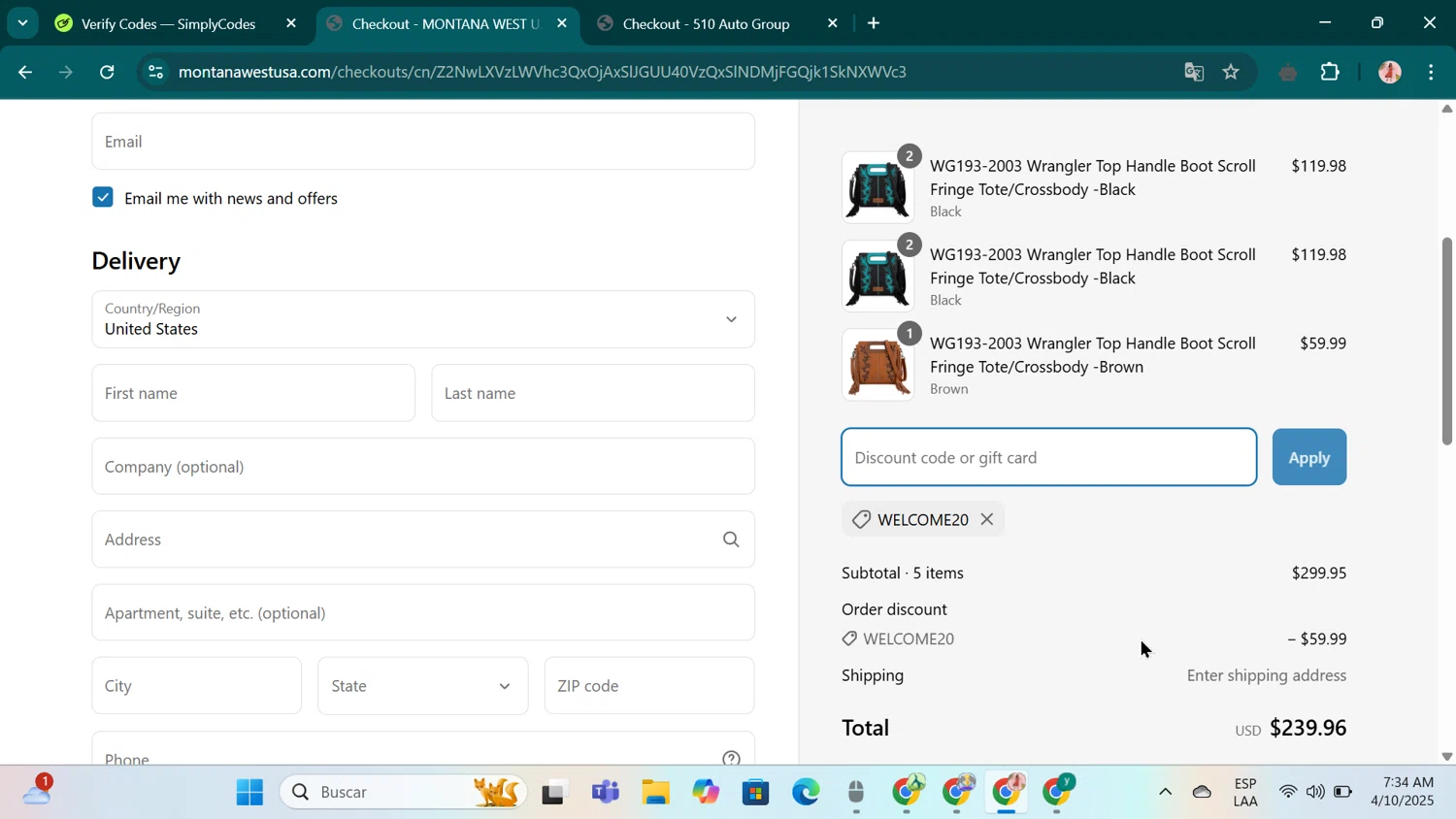The height and width of the screenshot is (819, 1456).
Task: Open a new browser tab
Action: (x=874, y=23)
